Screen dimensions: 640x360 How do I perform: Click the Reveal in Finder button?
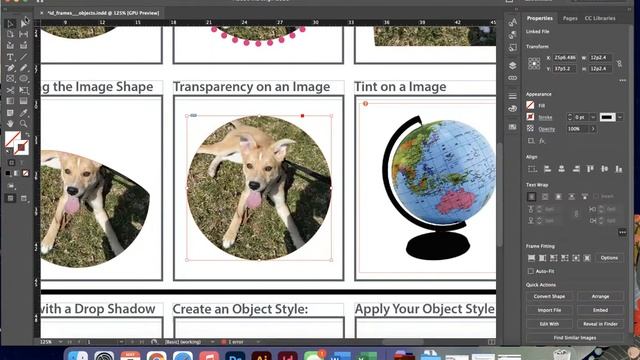[600, 324]
